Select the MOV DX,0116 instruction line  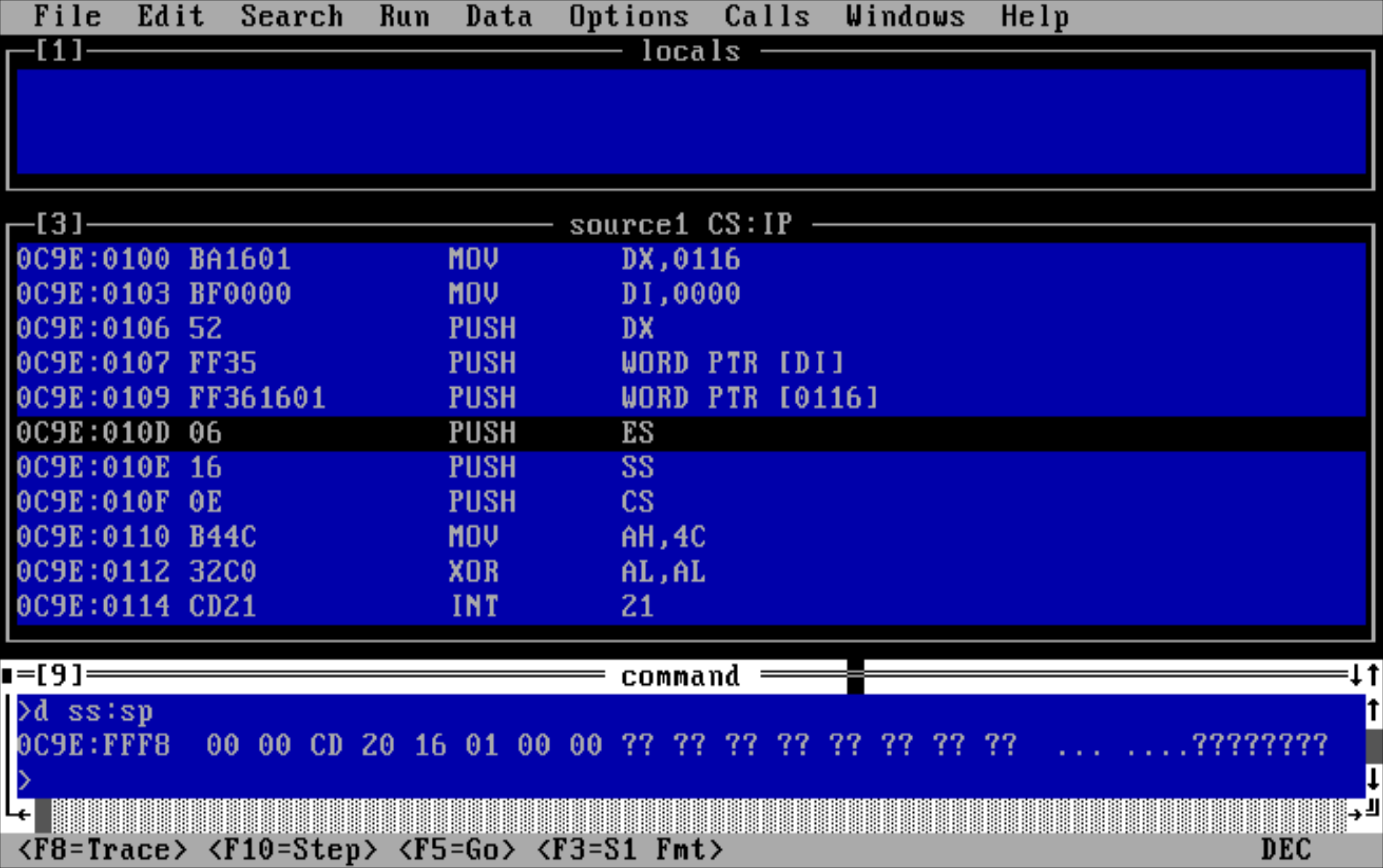click(x=691, y=259)
